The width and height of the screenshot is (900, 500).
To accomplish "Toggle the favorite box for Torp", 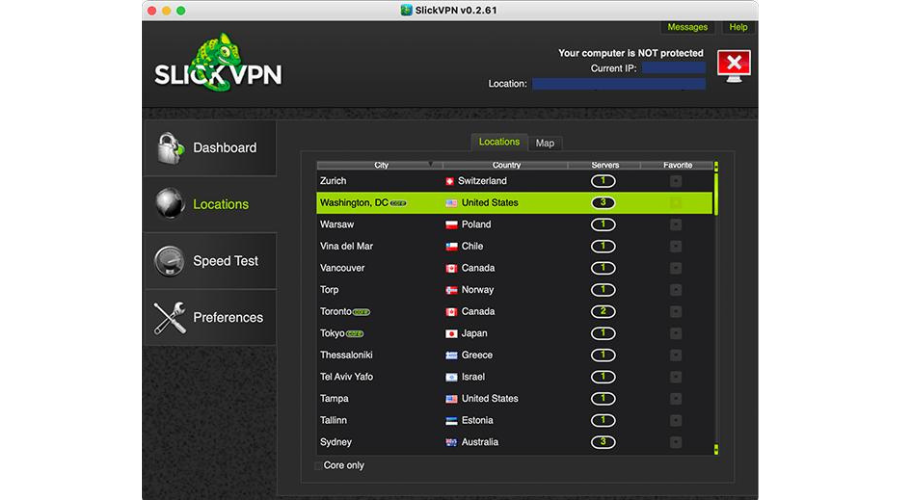I will pyautogui.click(x=676, y=290).
